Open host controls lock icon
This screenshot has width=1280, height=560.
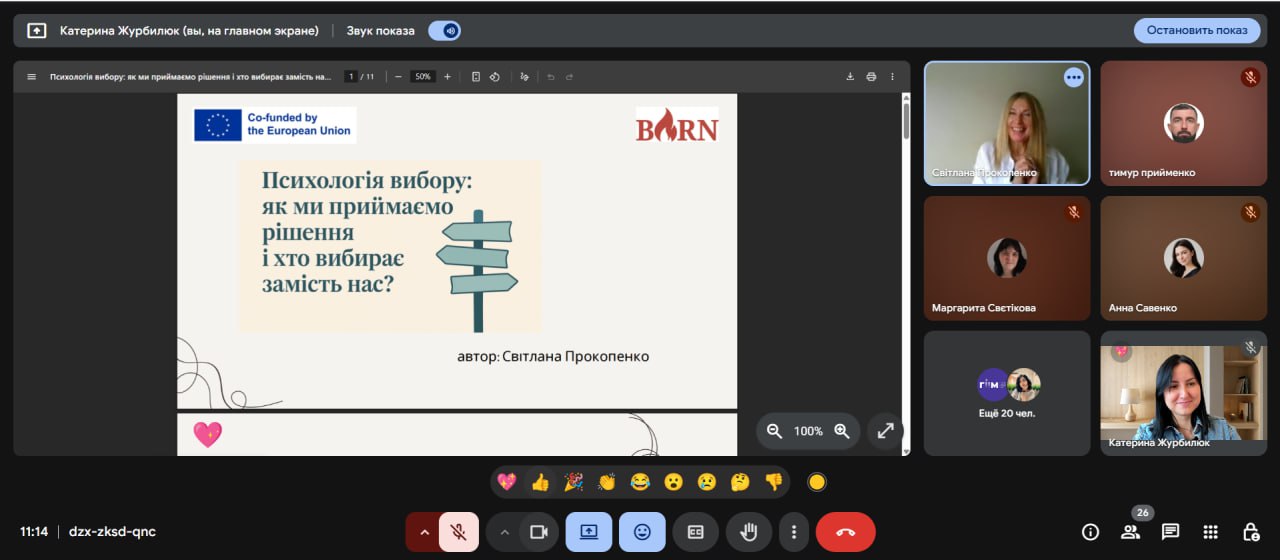pos(1250,532)
